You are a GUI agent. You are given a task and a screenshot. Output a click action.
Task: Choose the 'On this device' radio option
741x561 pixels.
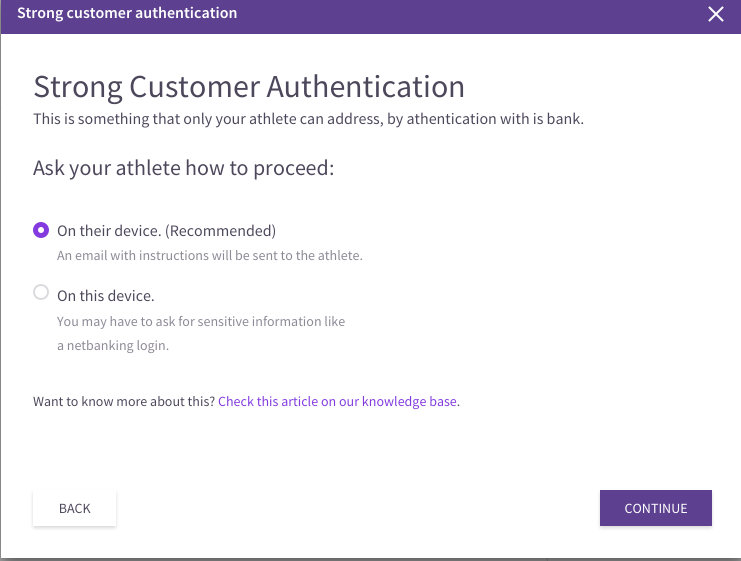[x=41, y=292]
